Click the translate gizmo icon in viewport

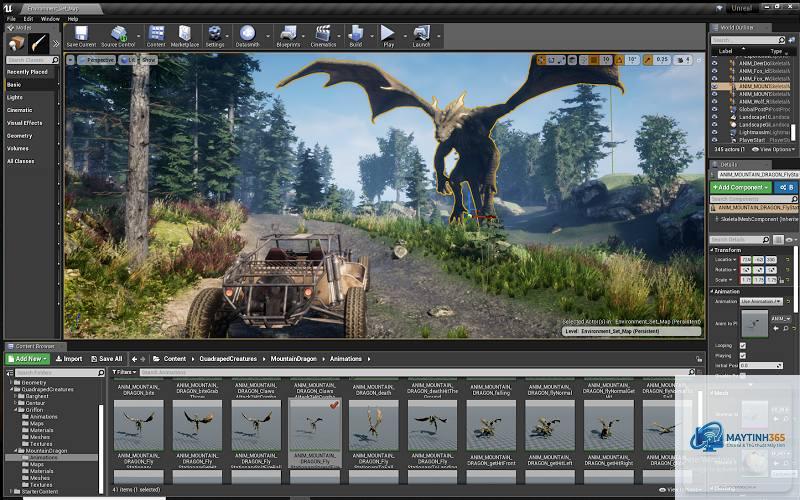click(542, 60)
